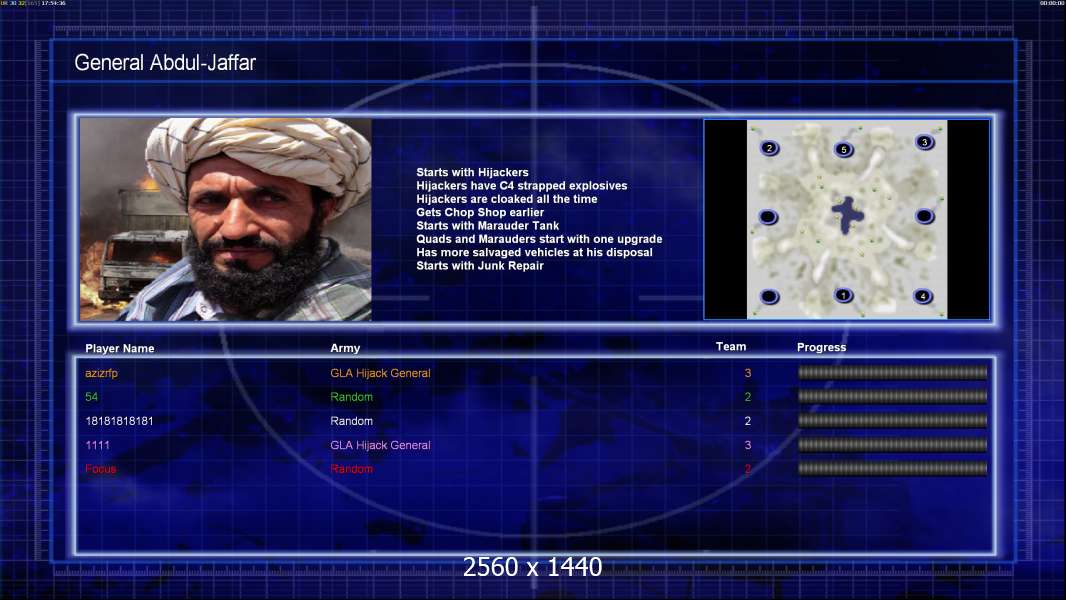Click 'Quads and Marauders start with one upgrade'
Viewport: 1066px width, 600px height.
pos(539,239)
